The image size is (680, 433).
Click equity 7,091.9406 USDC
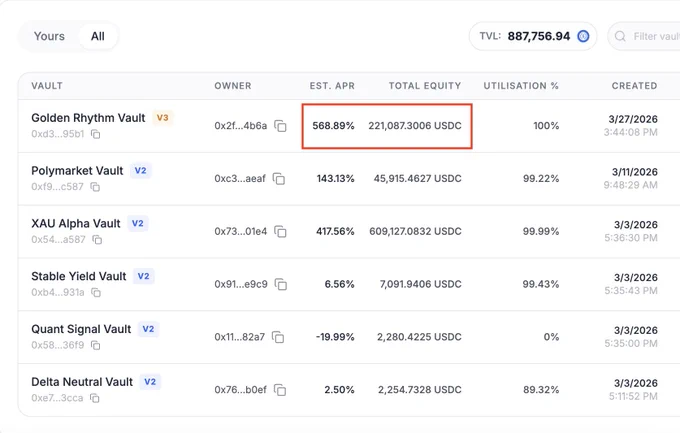pyautogui.click(x=421, y=284)
